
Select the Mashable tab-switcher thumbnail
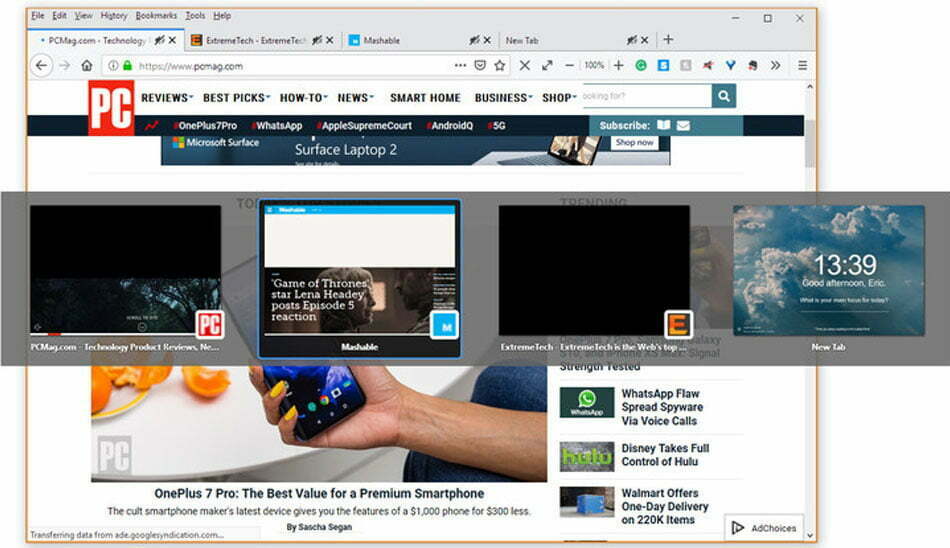point(360,278)
